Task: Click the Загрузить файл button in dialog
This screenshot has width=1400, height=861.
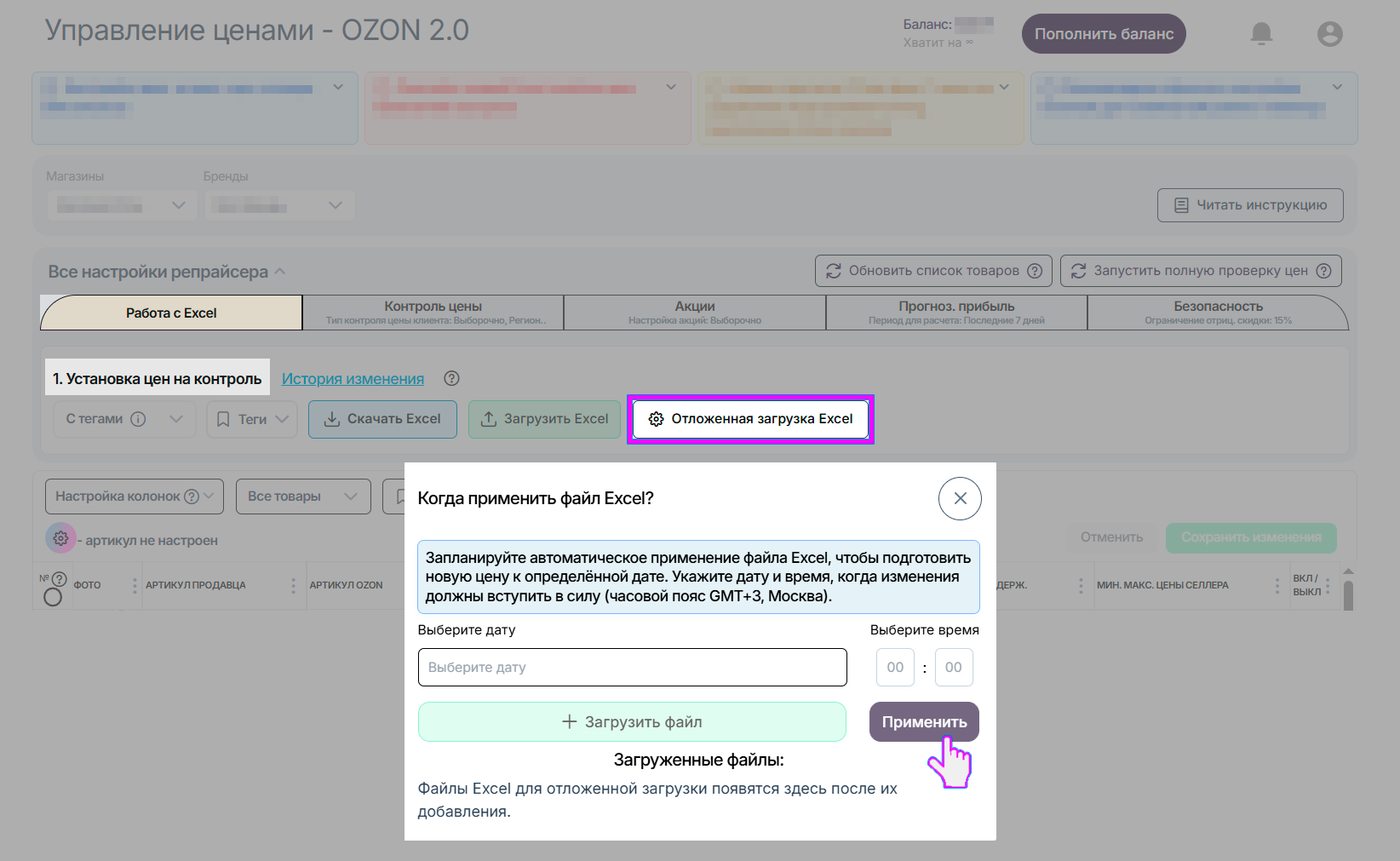Action: tap(632, 722)
